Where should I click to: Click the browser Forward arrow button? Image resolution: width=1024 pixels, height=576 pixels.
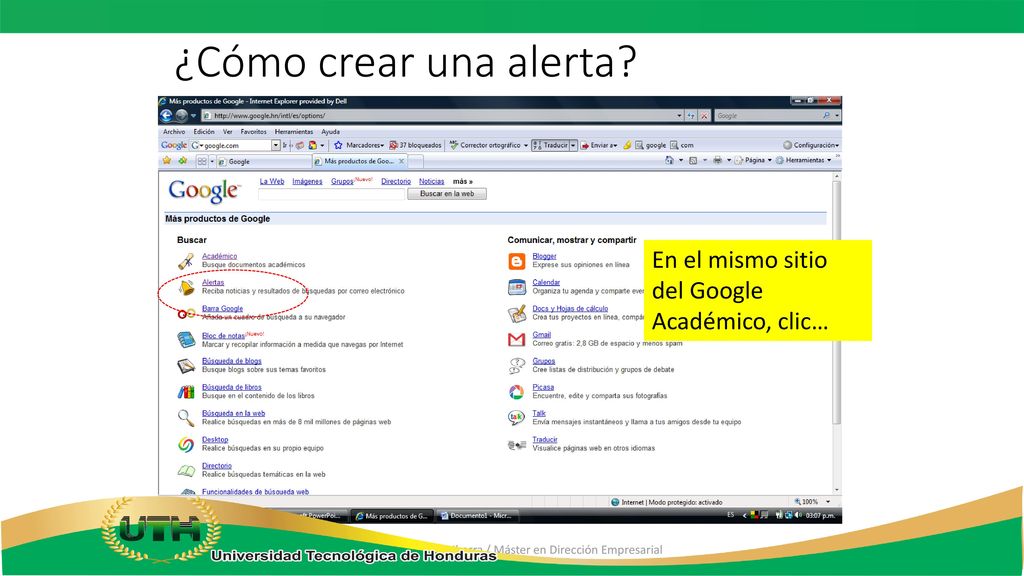(182, 116)
